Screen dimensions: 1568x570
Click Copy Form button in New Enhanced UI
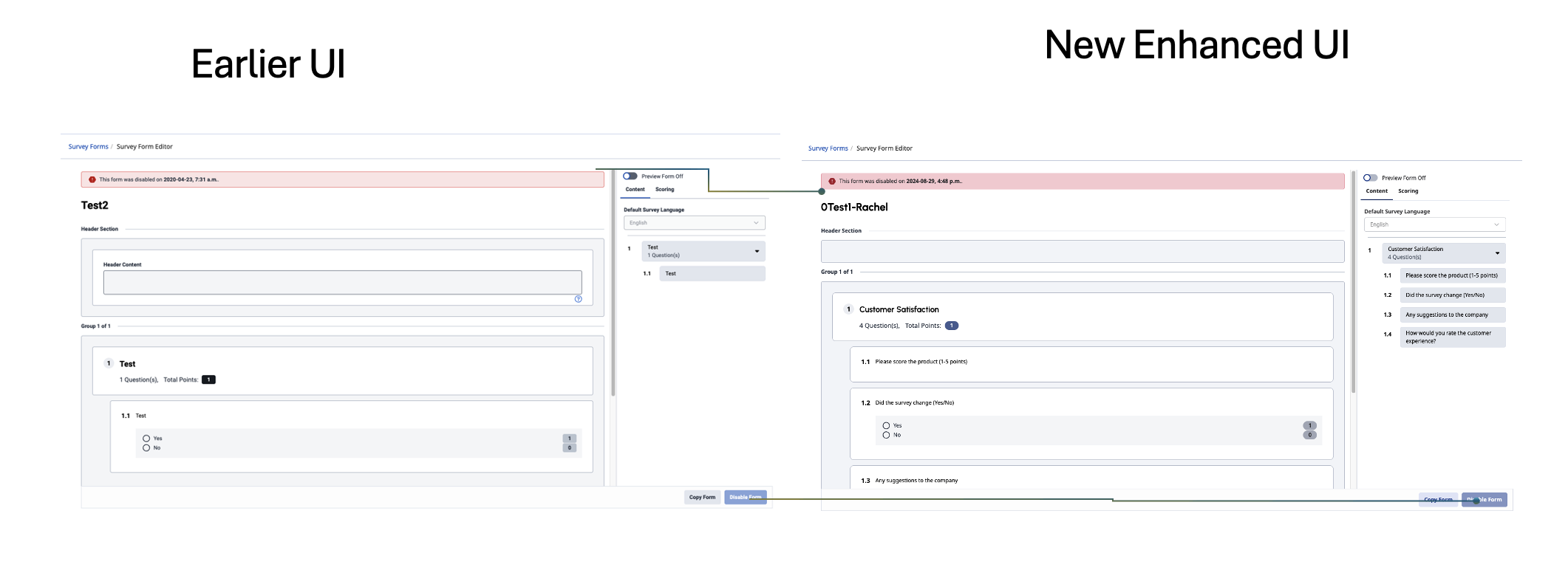click(x=1438, y=500)
